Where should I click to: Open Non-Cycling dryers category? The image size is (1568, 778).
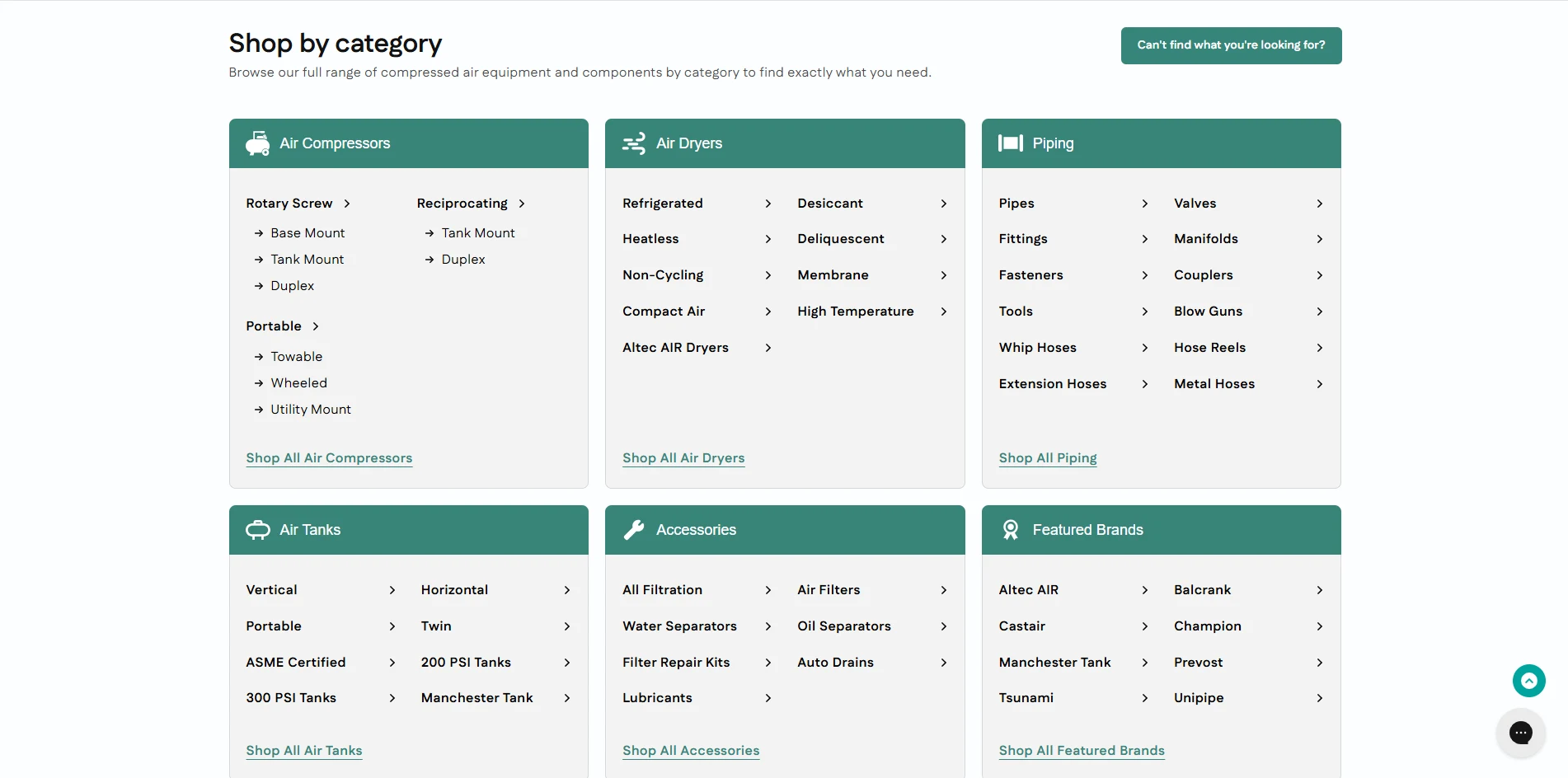click(x=663, y=275)
